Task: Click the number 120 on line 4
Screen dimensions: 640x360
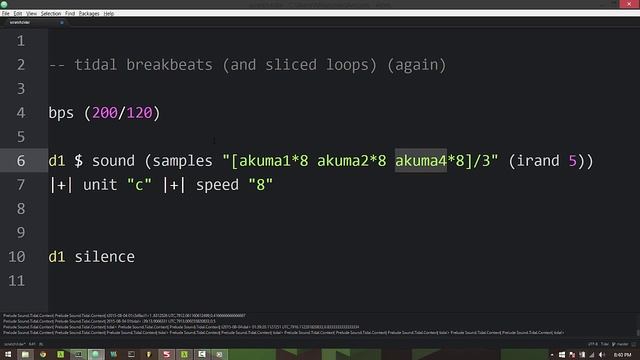Action: point(139,113)
